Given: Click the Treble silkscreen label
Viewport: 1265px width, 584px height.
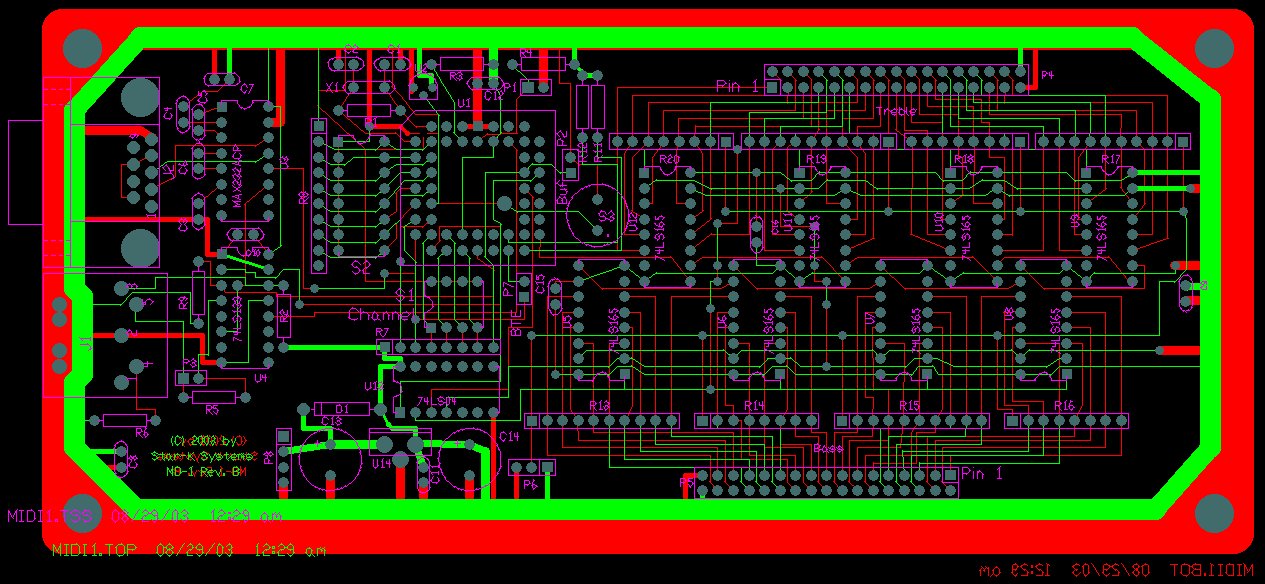Looking at the screenshot, I should point(896,111).
